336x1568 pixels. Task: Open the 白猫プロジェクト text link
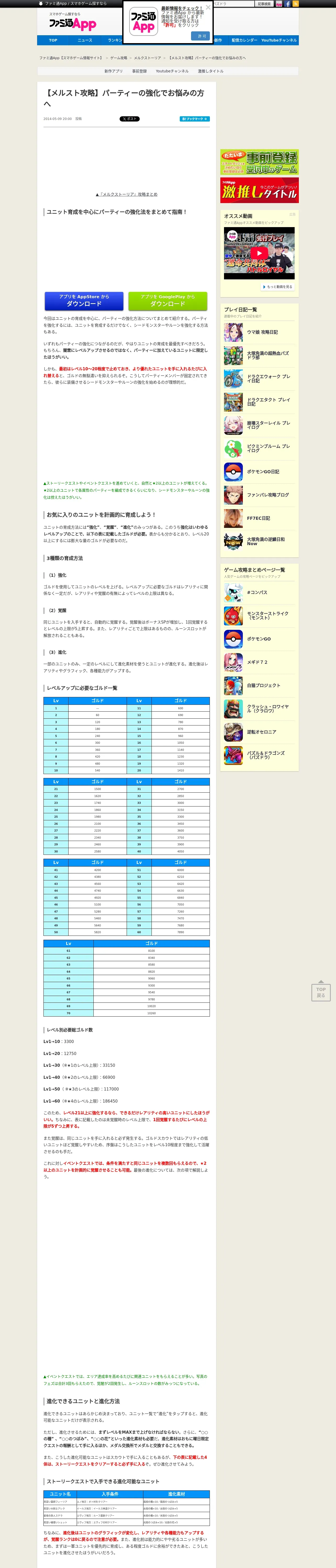click(264, 685)
